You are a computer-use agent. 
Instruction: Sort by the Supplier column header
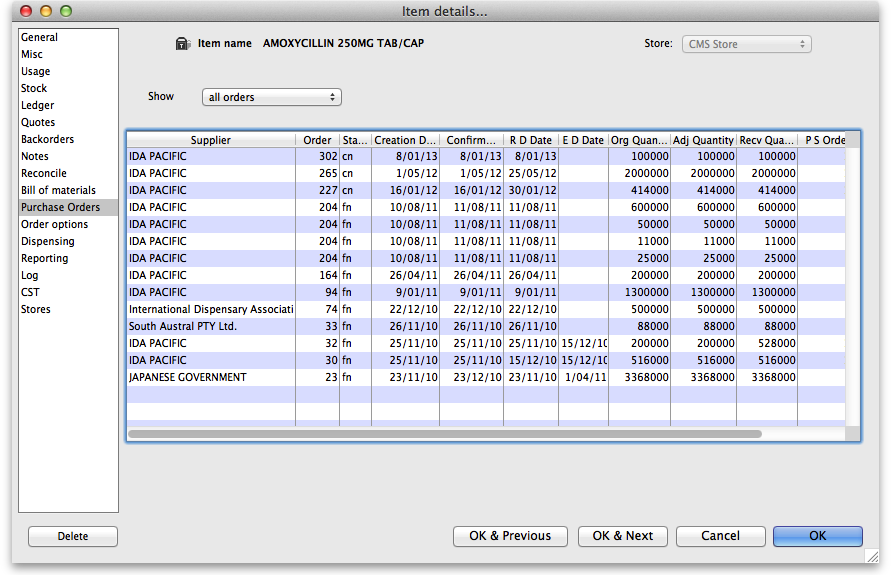[210, 140]
